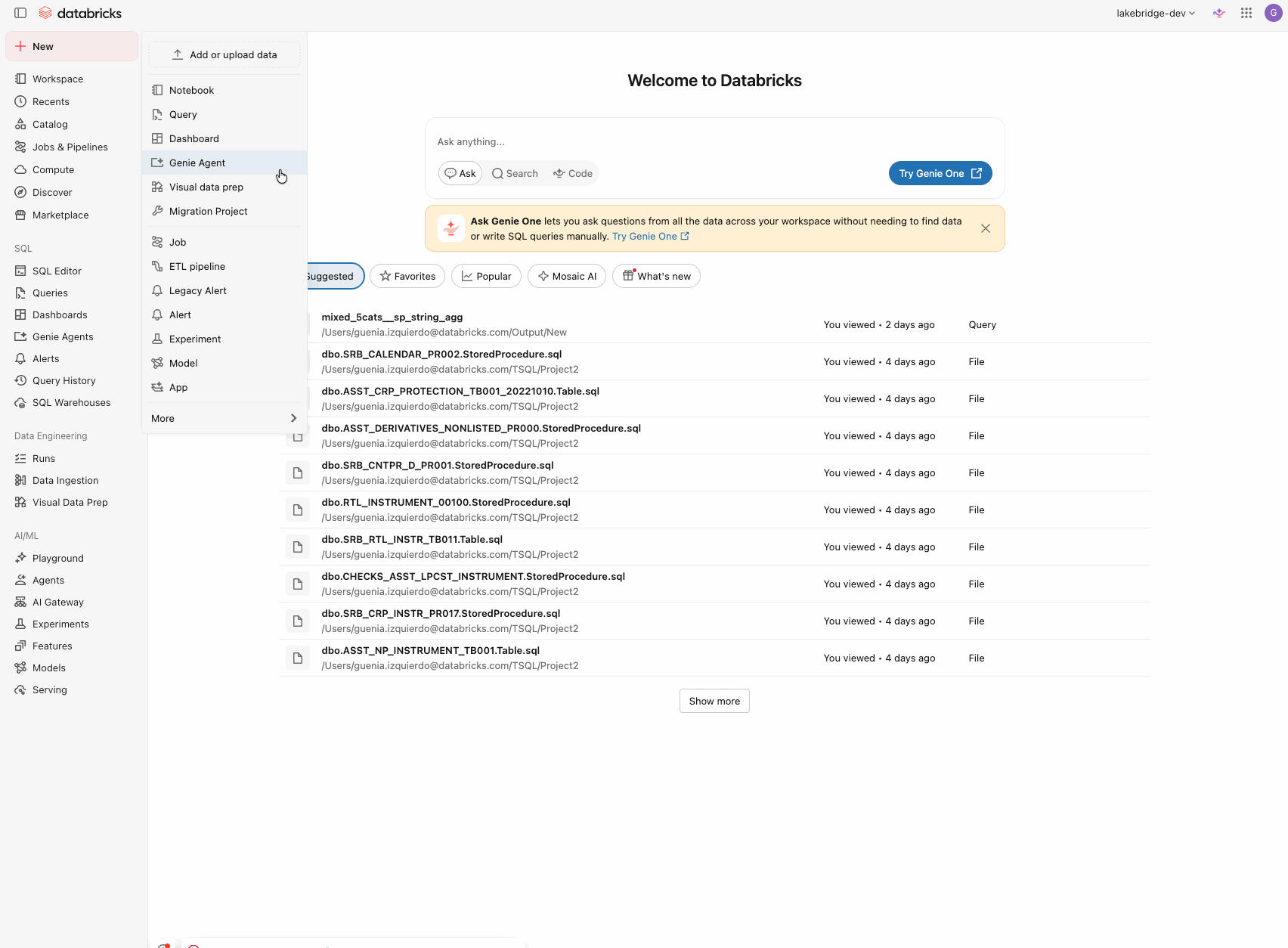This screenshot has width=1288, height=948.
Task: Click the Migration Project wrench icon
Action: 157,211
